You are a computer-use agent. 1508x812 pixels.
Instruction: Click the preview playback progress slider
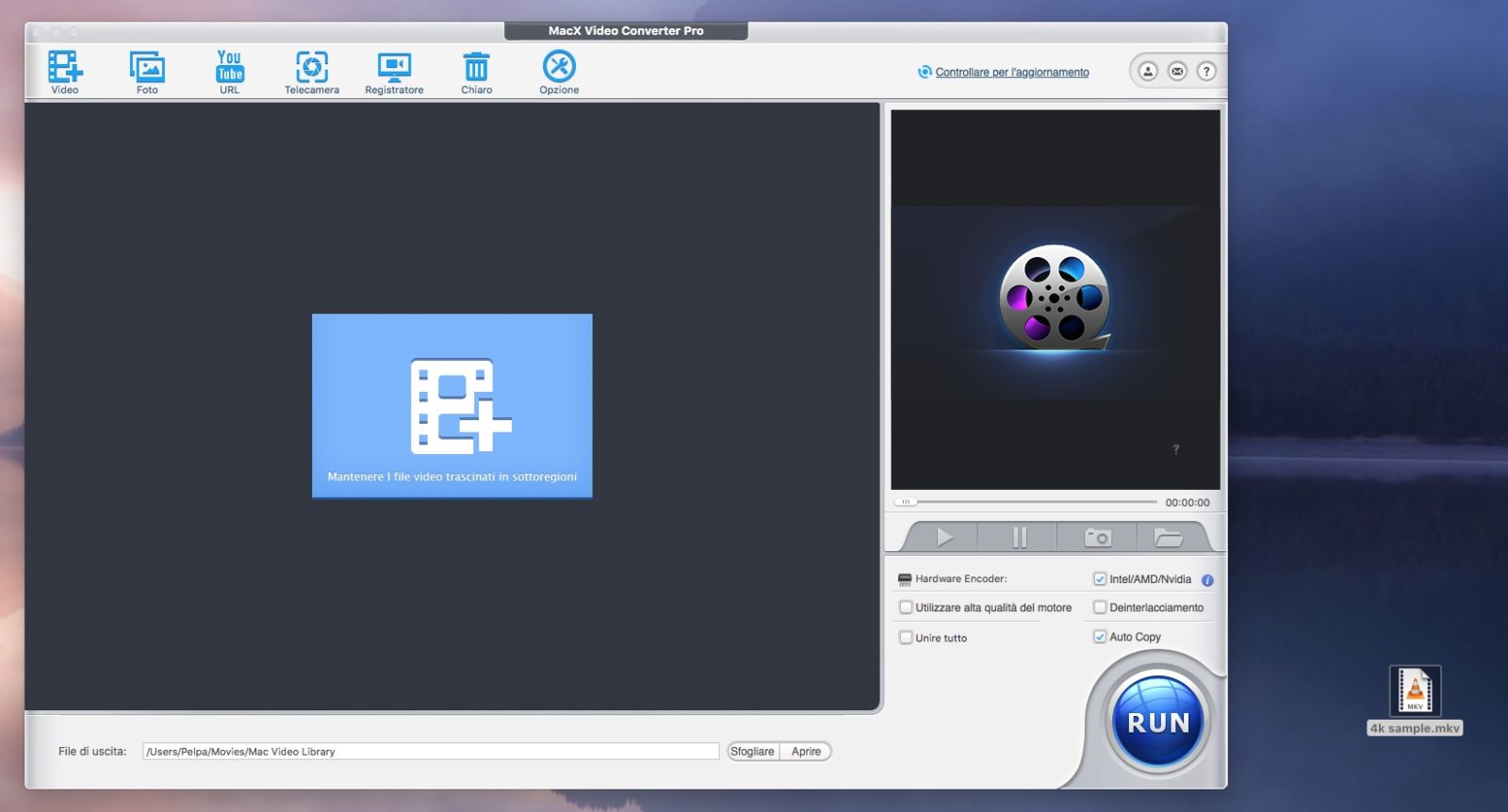coord(1027,502)
